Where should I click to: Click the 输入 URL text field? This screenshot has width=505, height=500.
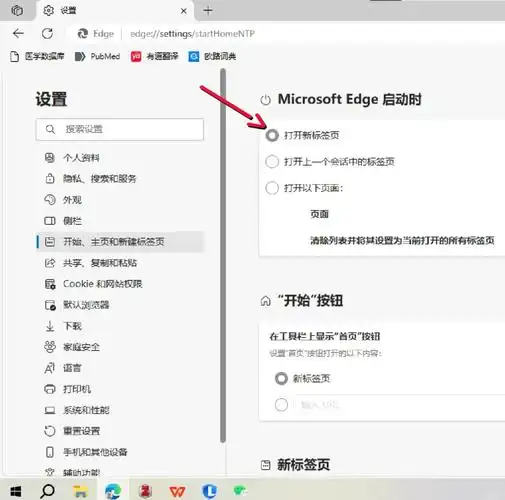point(399,405)
